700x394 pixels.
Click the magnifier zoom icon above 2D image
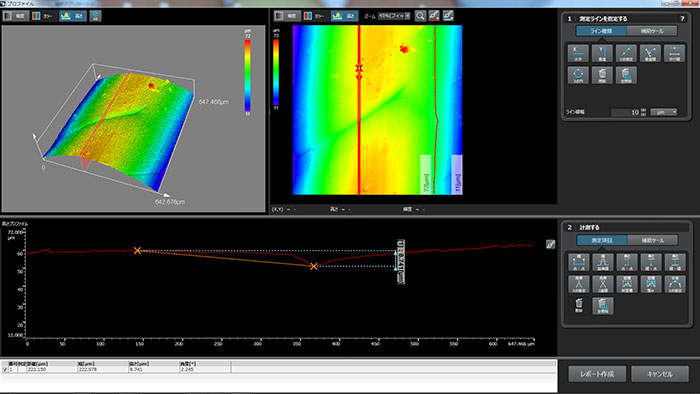click(420, 16)
